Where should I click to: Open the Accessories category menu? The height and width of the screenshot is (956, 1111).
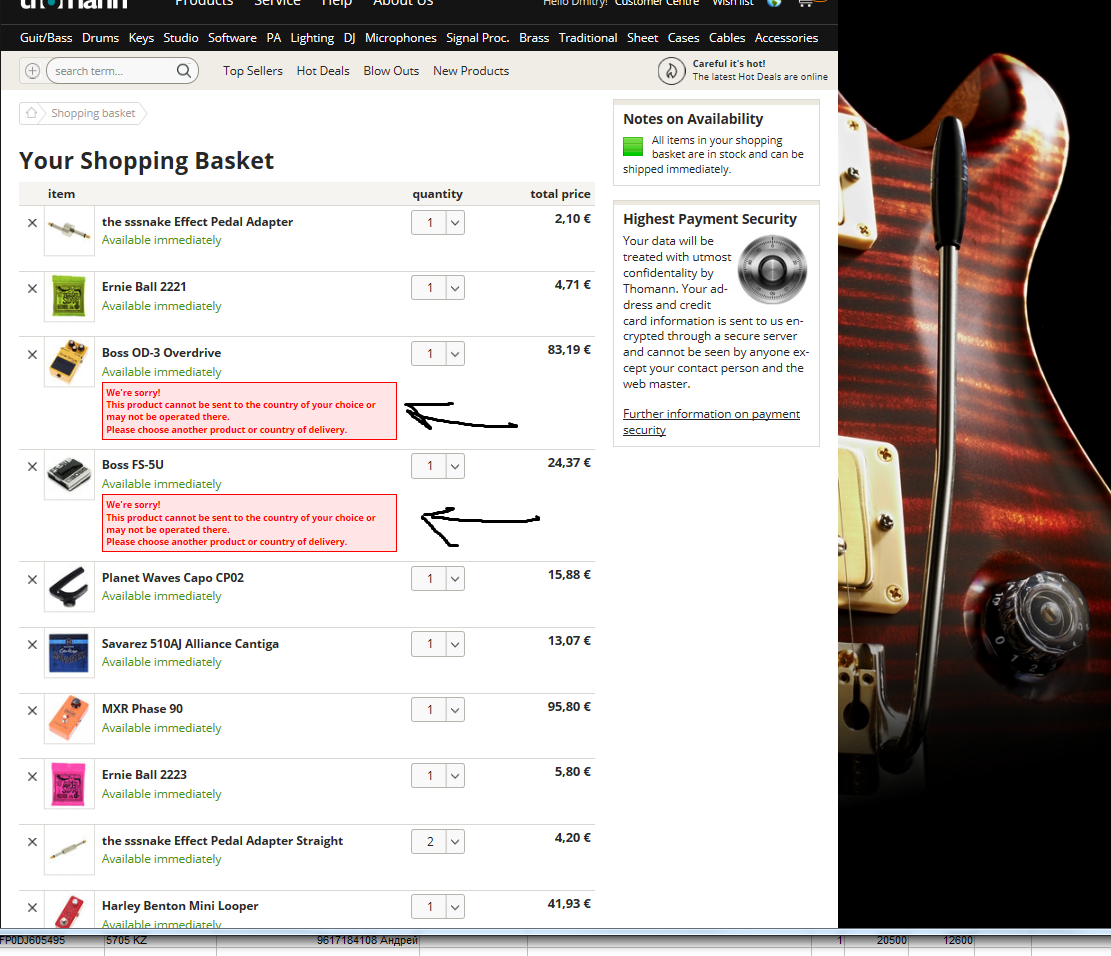[x=786, y=38]
